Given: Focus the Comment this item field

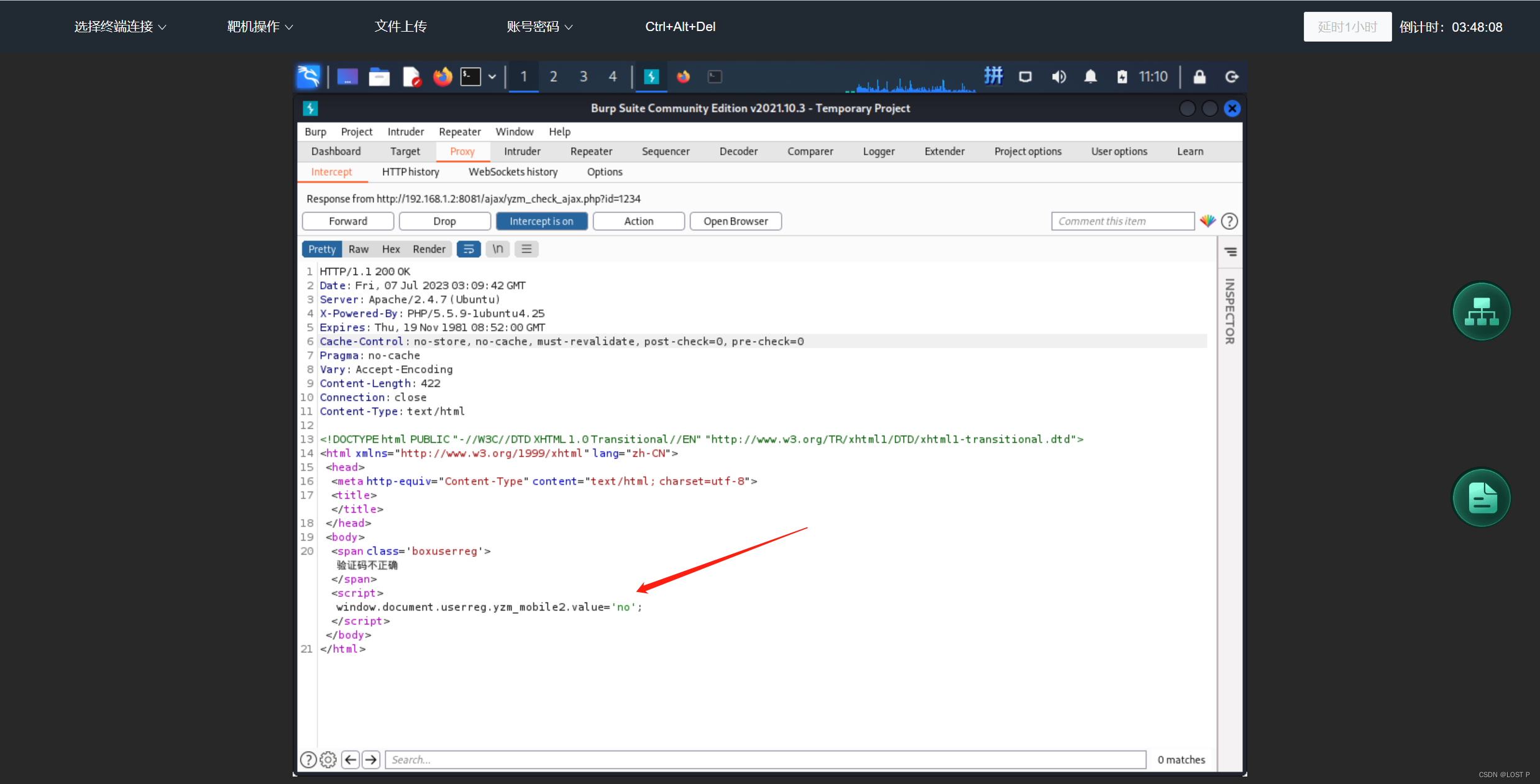Looking at the screenshot, I should pos(1122,221).
